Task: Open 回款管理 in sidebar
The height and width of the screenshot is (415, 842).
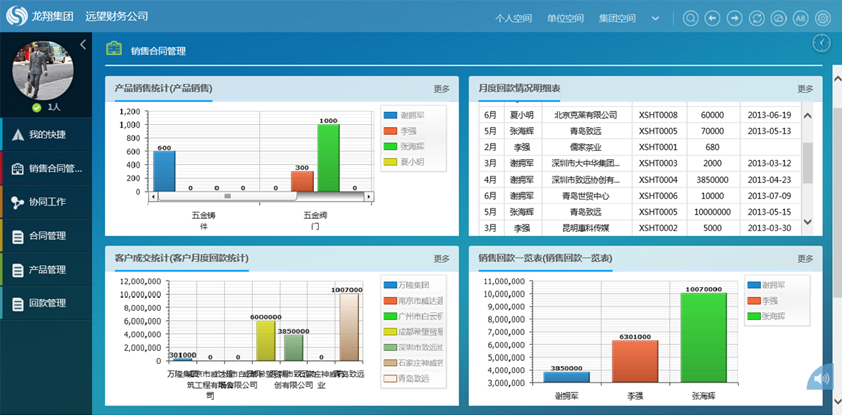Action: [x=46, y=304]
